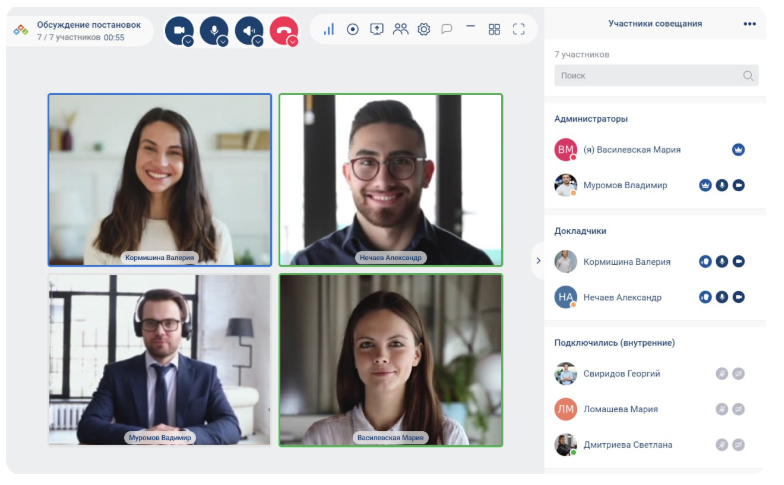Click muted microphone icon of Дмитриева Светлана
Image resolution: width=784 pixels, height=485 pixels.
coord(722,445)
